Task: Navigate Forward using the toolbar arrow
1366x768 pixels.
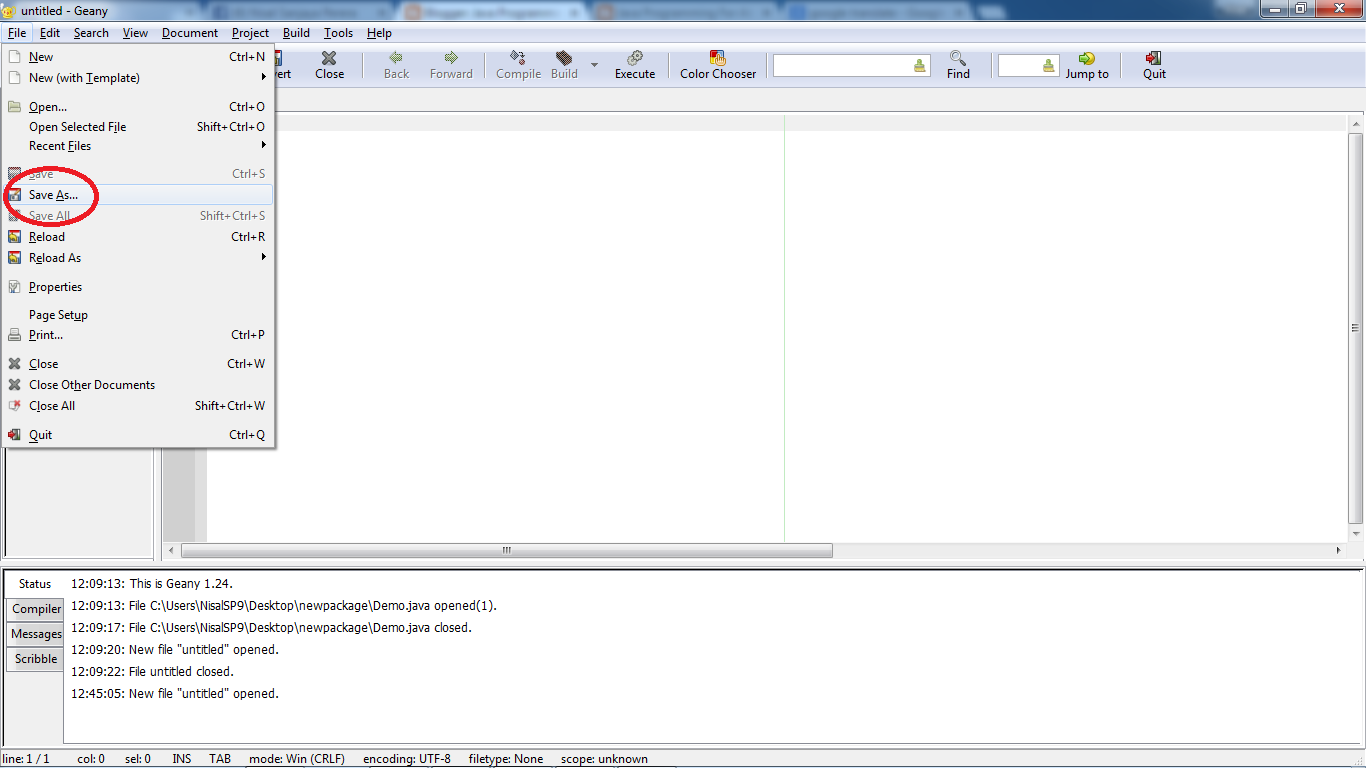Action: pos(451,65)
